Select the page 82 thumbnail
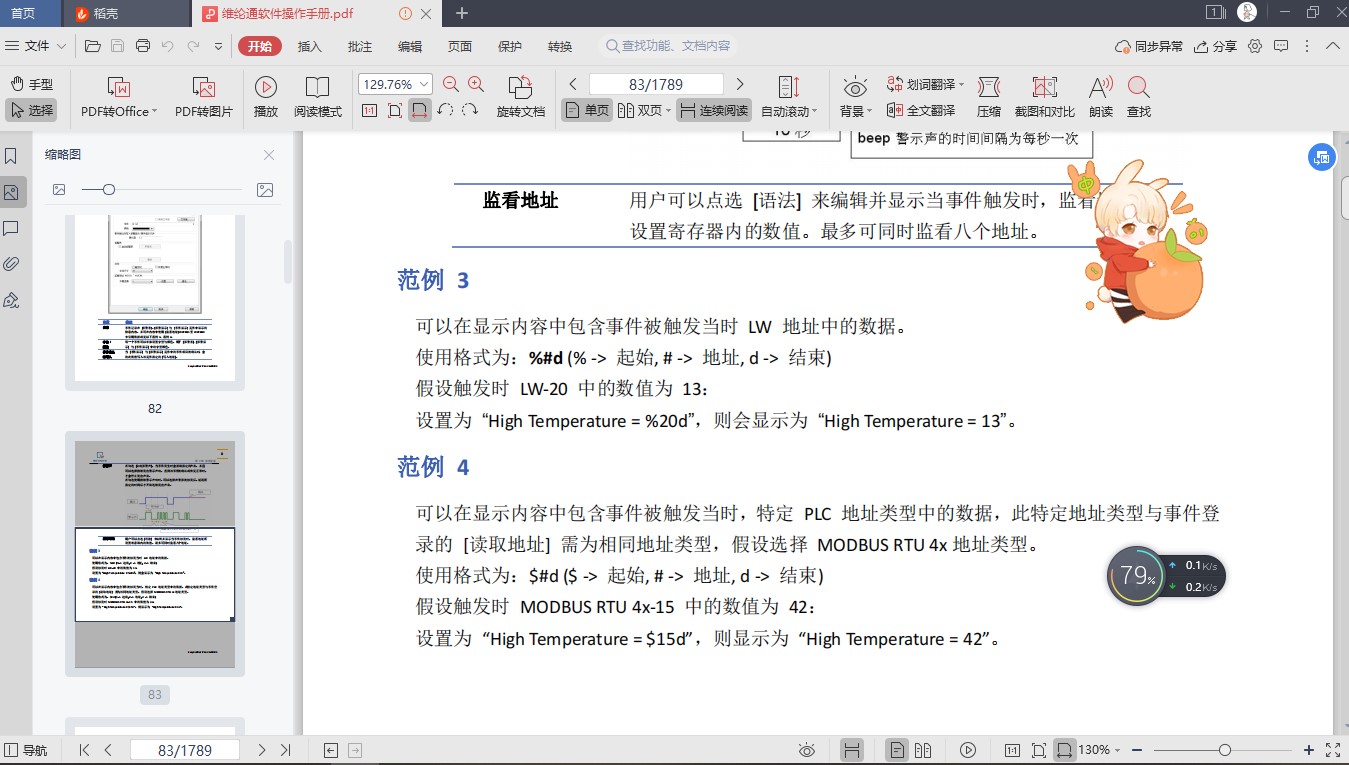The image size is (1349, 765). 154,300
